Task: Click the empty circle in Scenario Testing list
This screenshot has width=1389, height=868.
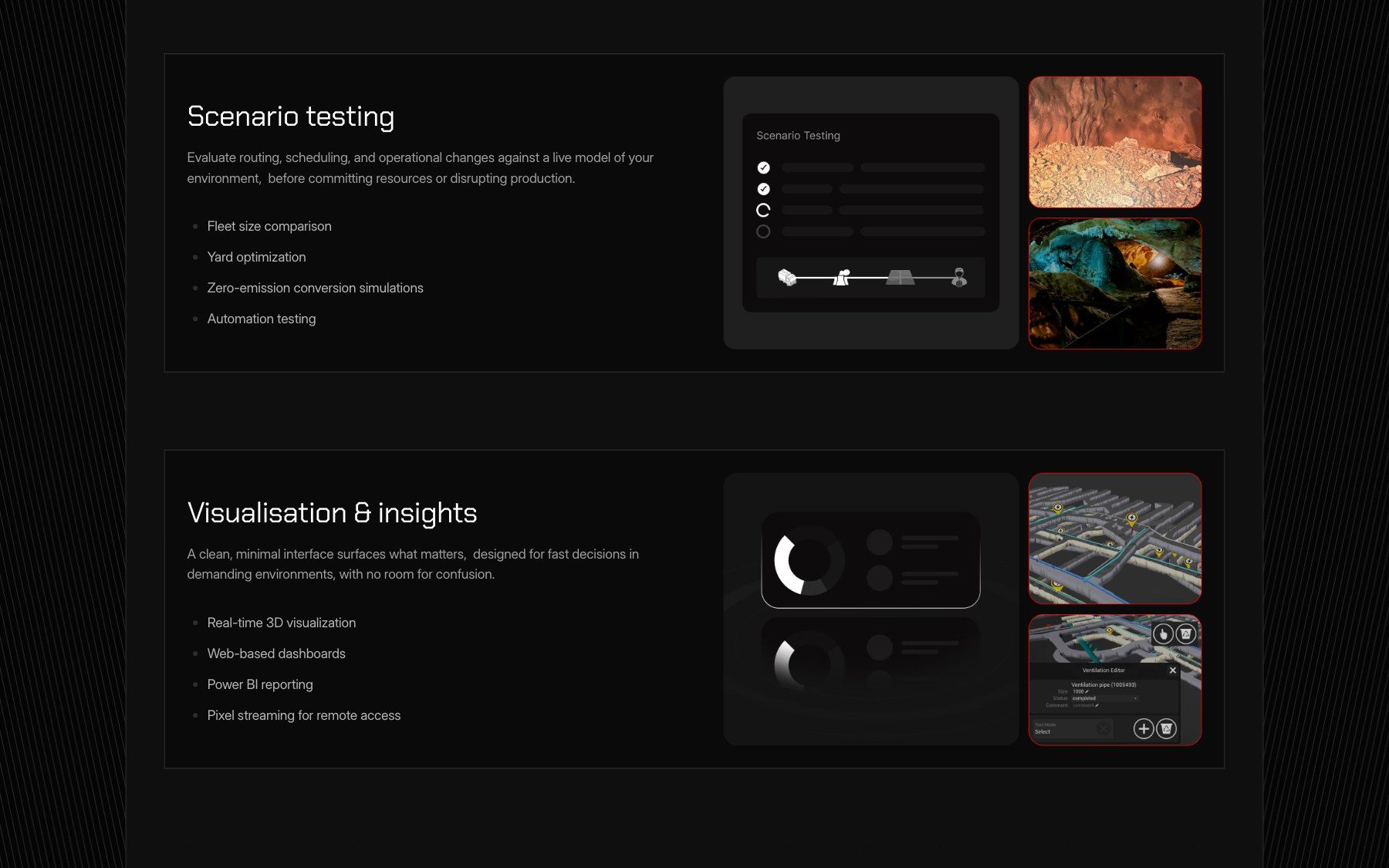Action: tap(763, 231)
